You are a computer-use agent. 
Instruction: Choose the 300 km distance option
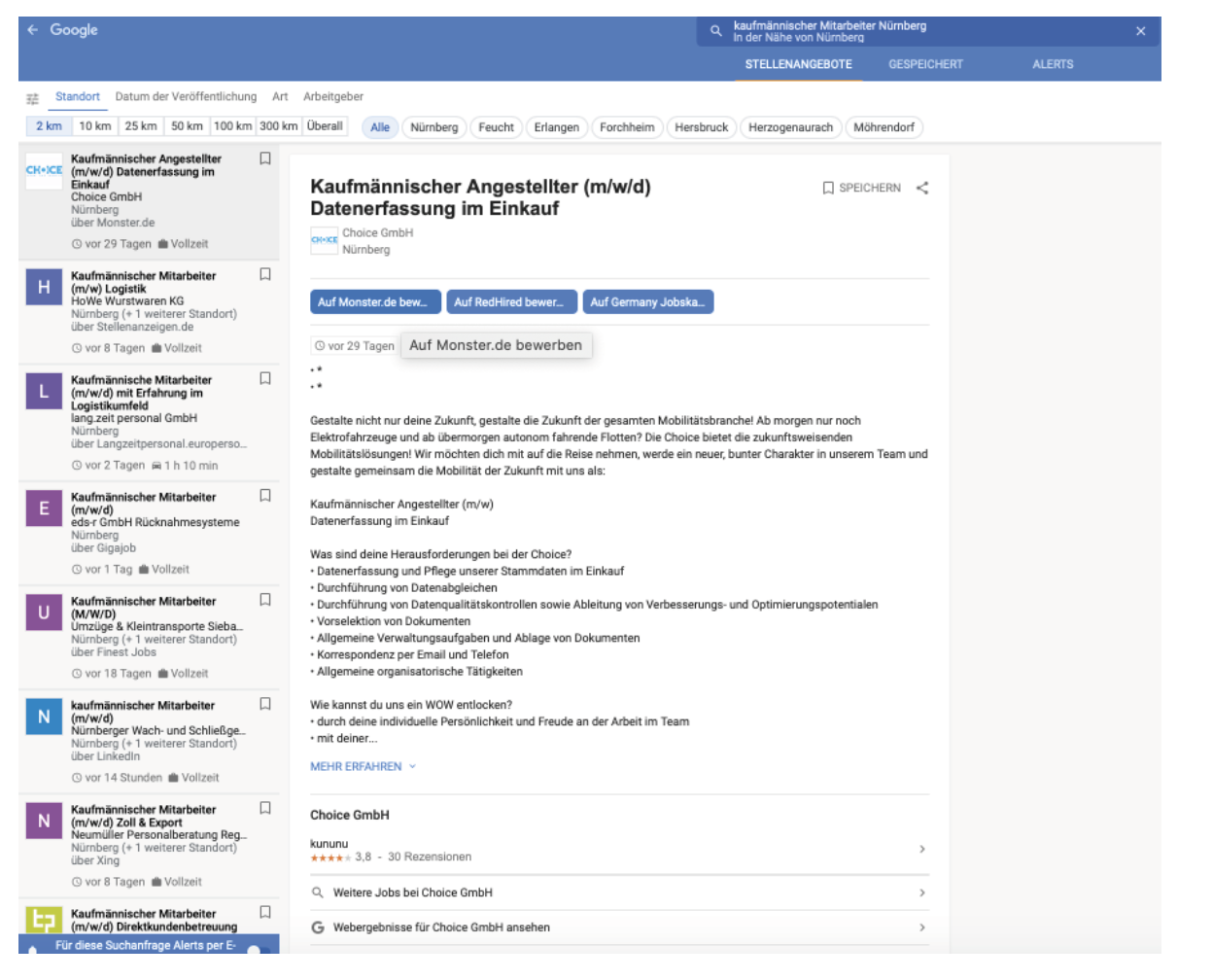click(278, 126)
